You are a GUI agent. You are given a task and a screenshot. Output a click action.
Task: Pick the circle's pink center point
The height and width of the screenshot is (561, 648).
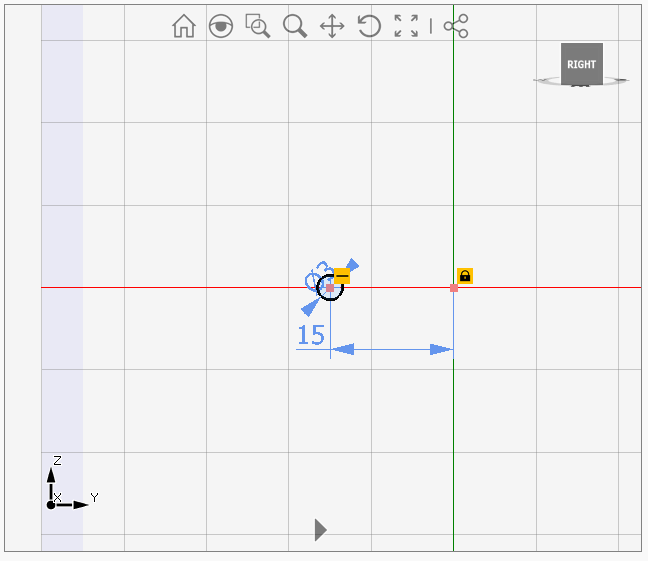click(x=330, y=288)
